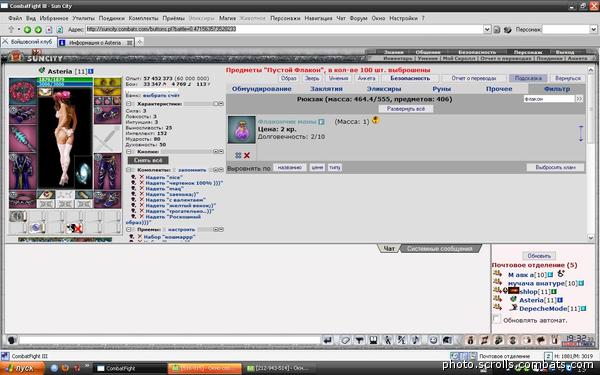600x375 pixels.
Task: Click the Снять всё button
Action: tap(148, 160)
